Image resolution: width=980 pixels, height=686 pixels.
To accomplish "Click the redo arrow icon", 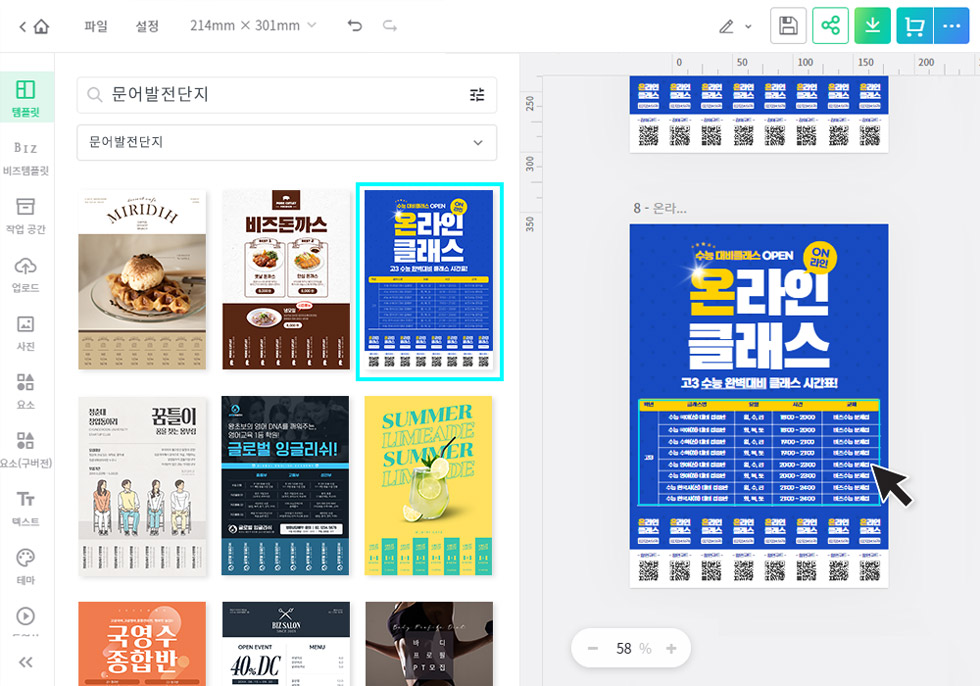I will pyautogui.click(x=389, y=26).
